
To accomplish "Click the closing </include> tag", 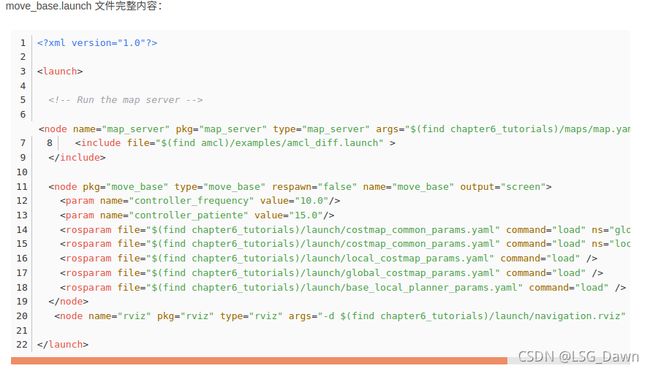I will (x=77, y=158).
